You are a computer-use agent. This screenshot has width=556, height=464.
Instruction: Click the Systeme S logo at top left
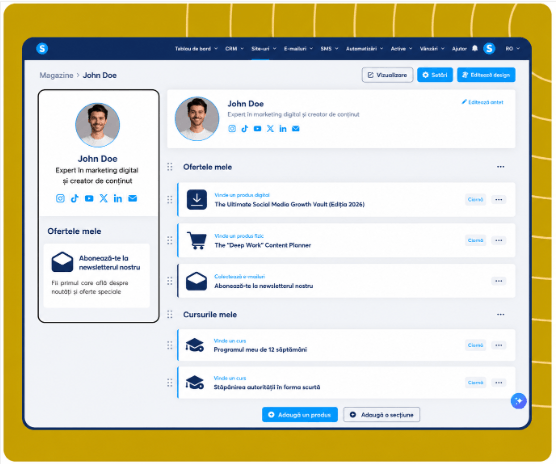[42, 48]
